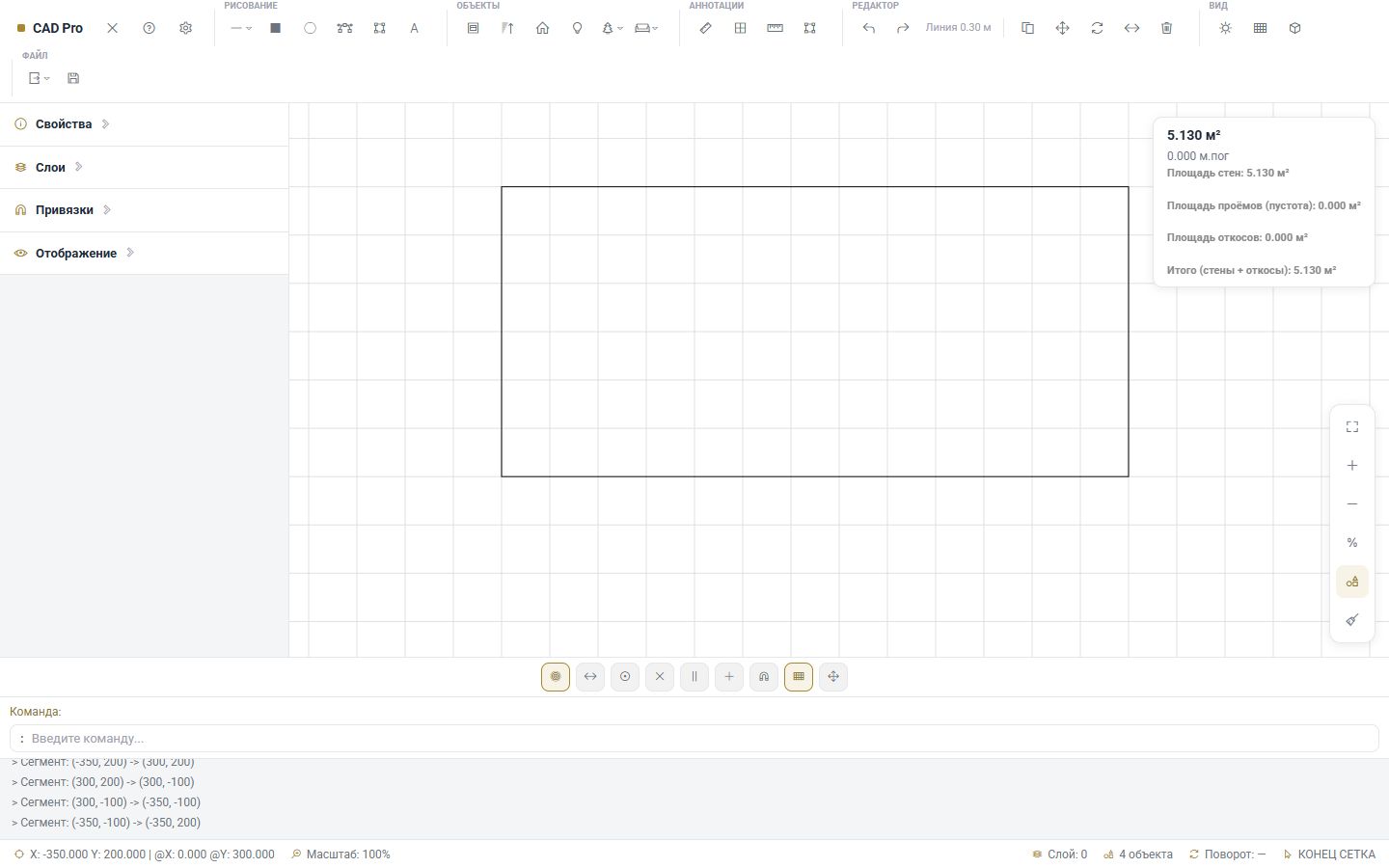Activate the move tool in editor toolbar
This screenshot has width=1389, height=868.
pos(1062,28)
